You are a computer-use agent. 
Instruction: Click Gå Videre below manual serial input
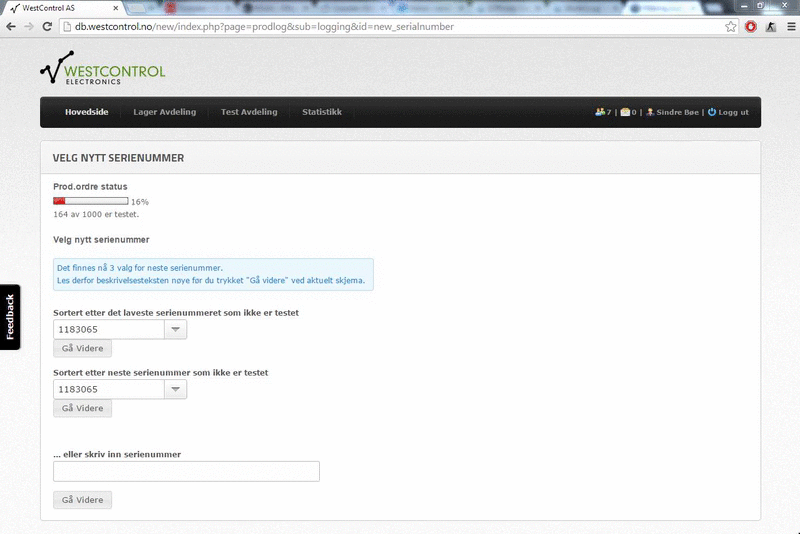click(83, 500)
